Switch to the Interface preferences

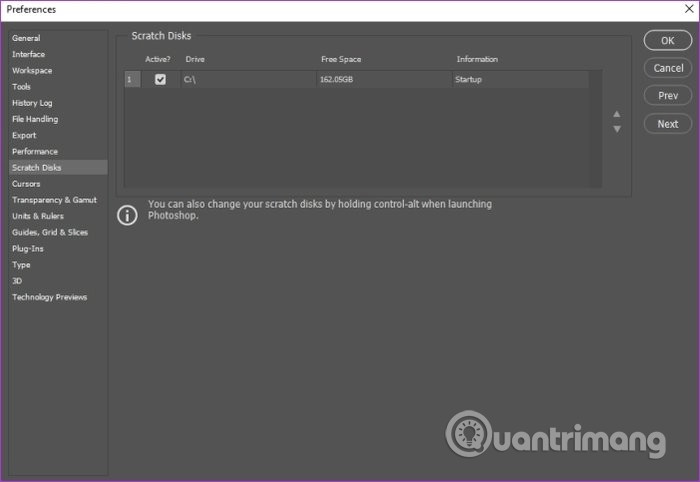28,54
